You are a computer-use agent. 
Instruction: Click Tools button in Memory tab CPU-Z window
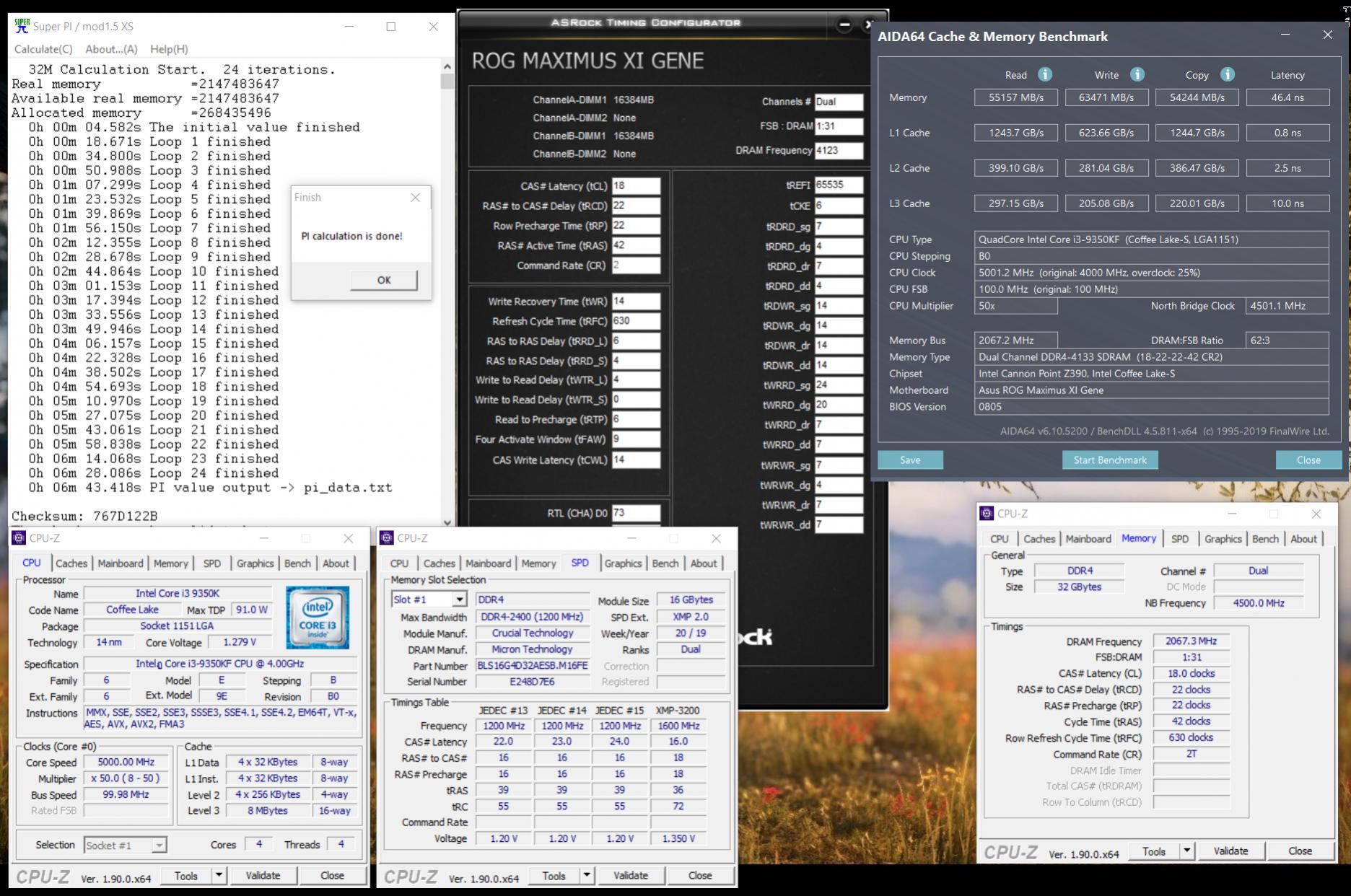(x=1154, y=851)
